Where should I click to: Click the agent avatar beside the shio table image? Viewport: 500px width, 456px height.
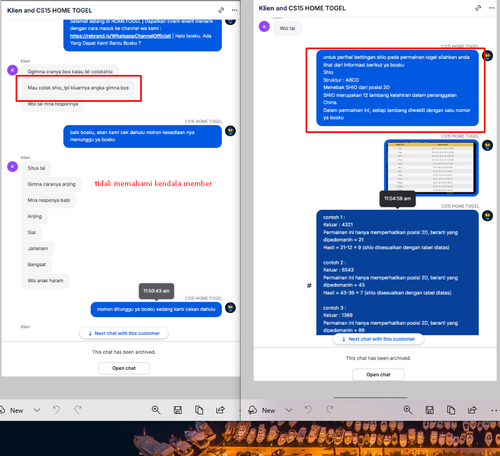click(487, 145)
